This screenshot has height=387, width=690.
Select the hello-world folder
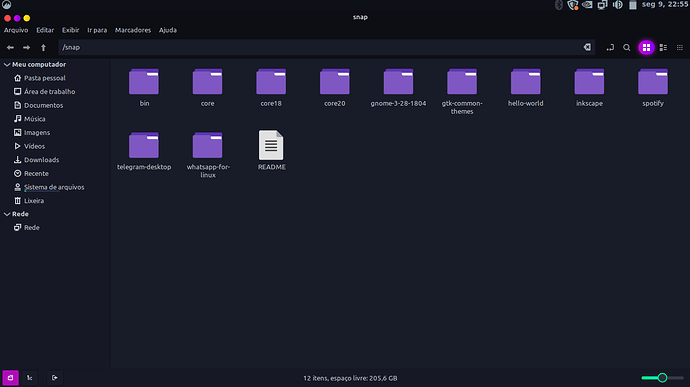pos(525,82)
